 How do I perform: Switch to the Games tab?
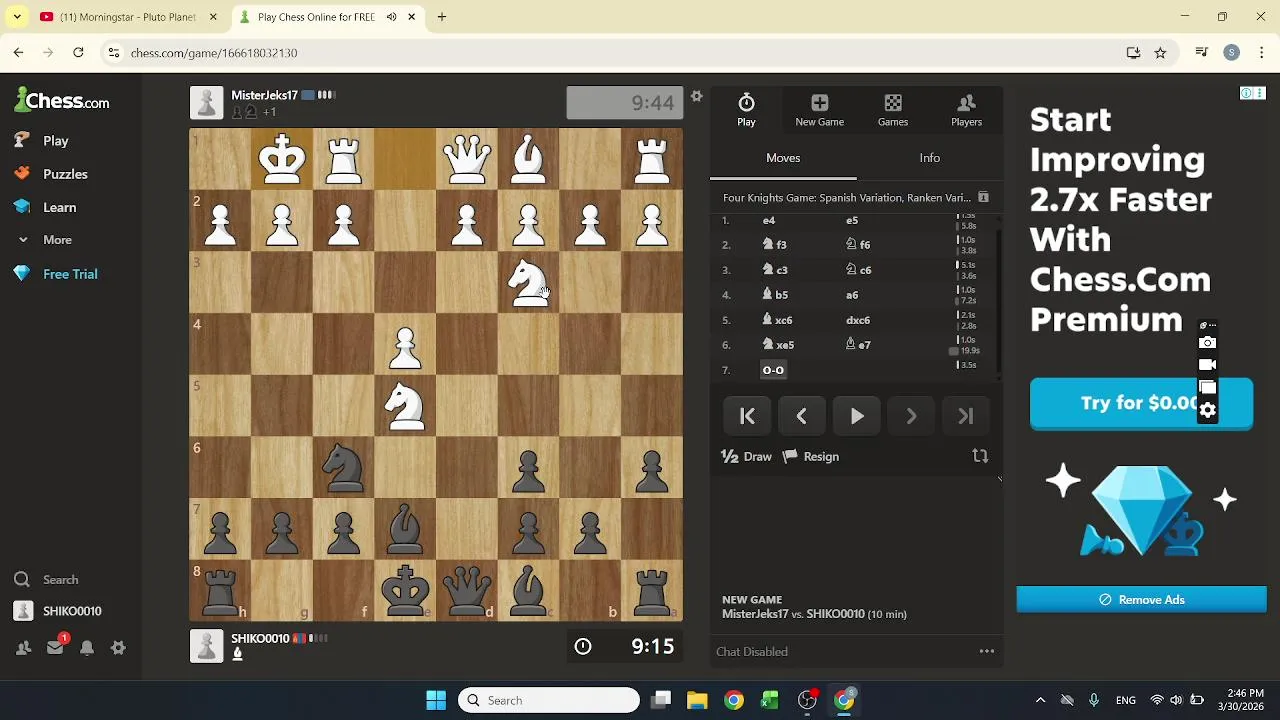893,110
